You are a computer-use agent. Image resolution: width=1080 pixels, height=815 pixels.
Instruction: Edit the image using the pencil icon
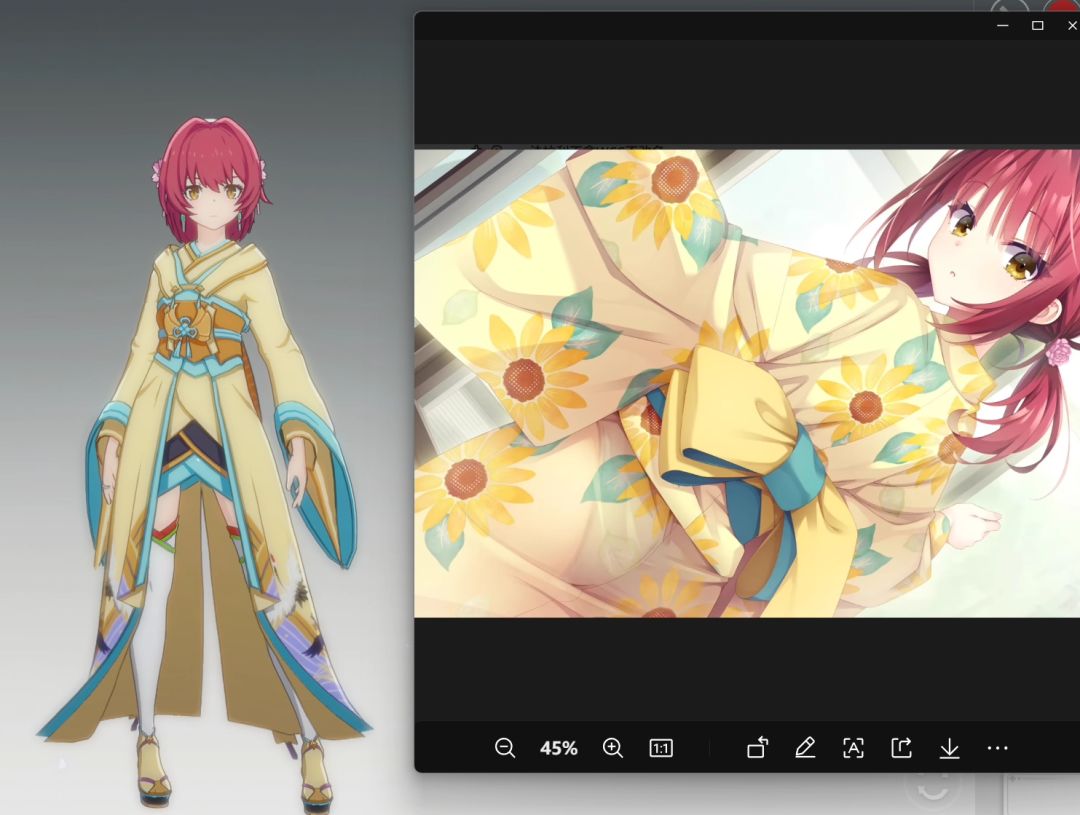click(x=805, y=748)
